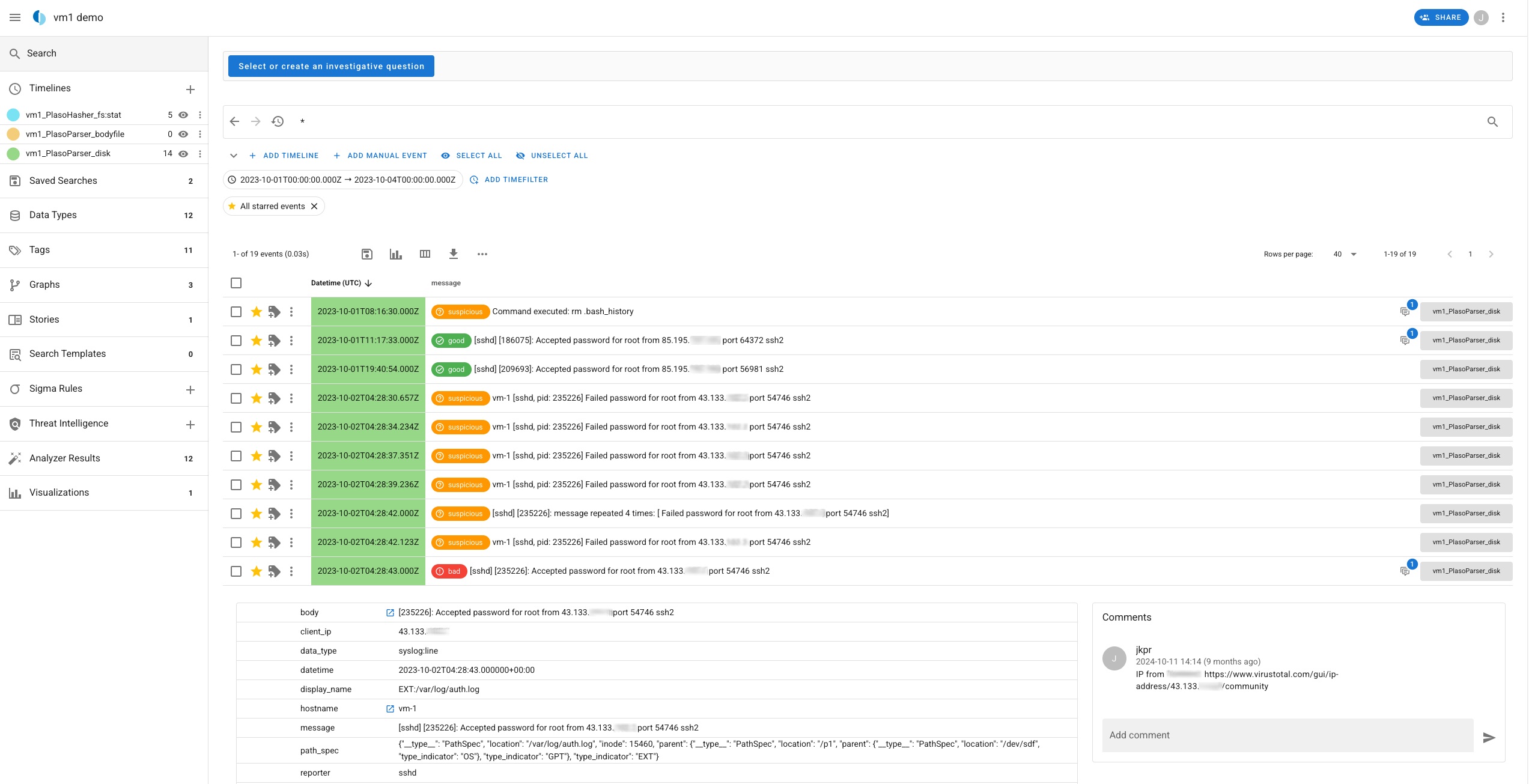Open the top-right account avatar menu
Image resolution: width=1529 pixels, height=784 pixels.
[x=1481, y=17]
